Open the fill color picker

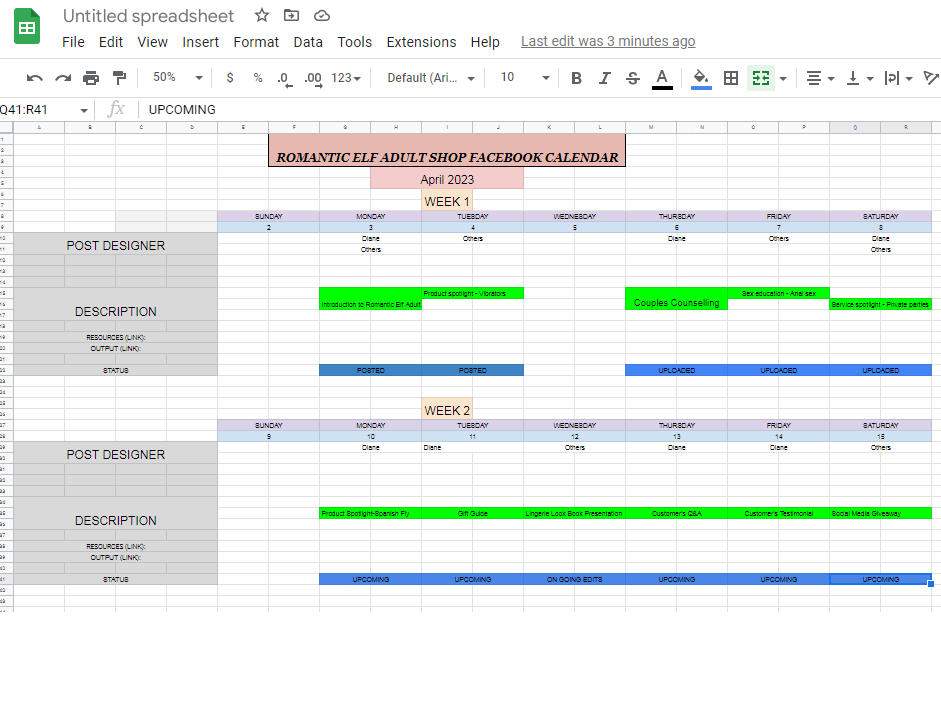coord(701,79)
